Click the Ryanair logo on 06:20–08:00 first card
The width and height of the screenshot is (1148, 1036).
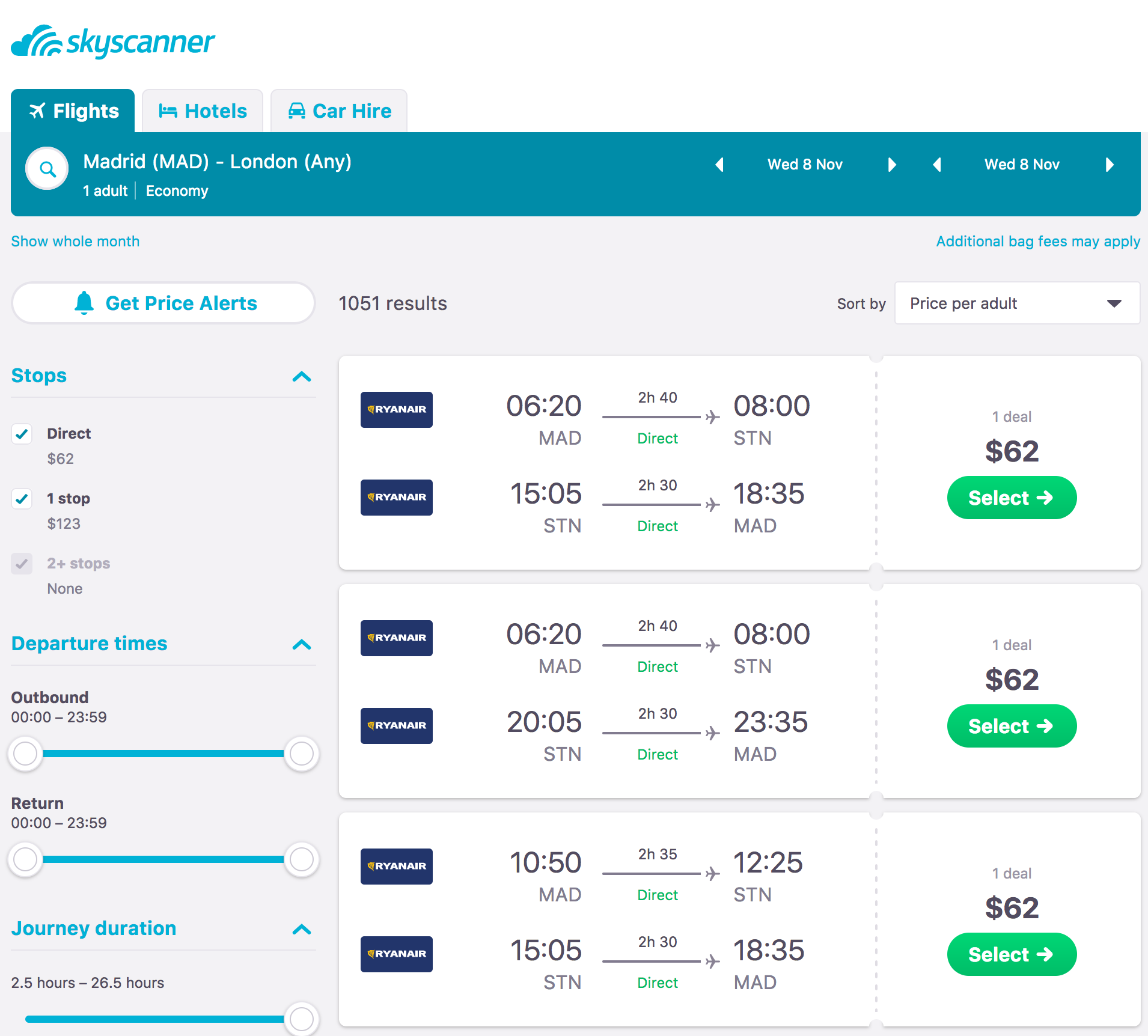(x=397, y=410)
